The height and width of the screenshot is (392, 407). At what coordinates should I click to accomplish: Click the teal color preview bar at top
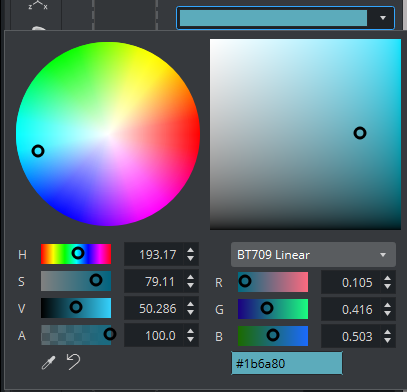point(273,18)
